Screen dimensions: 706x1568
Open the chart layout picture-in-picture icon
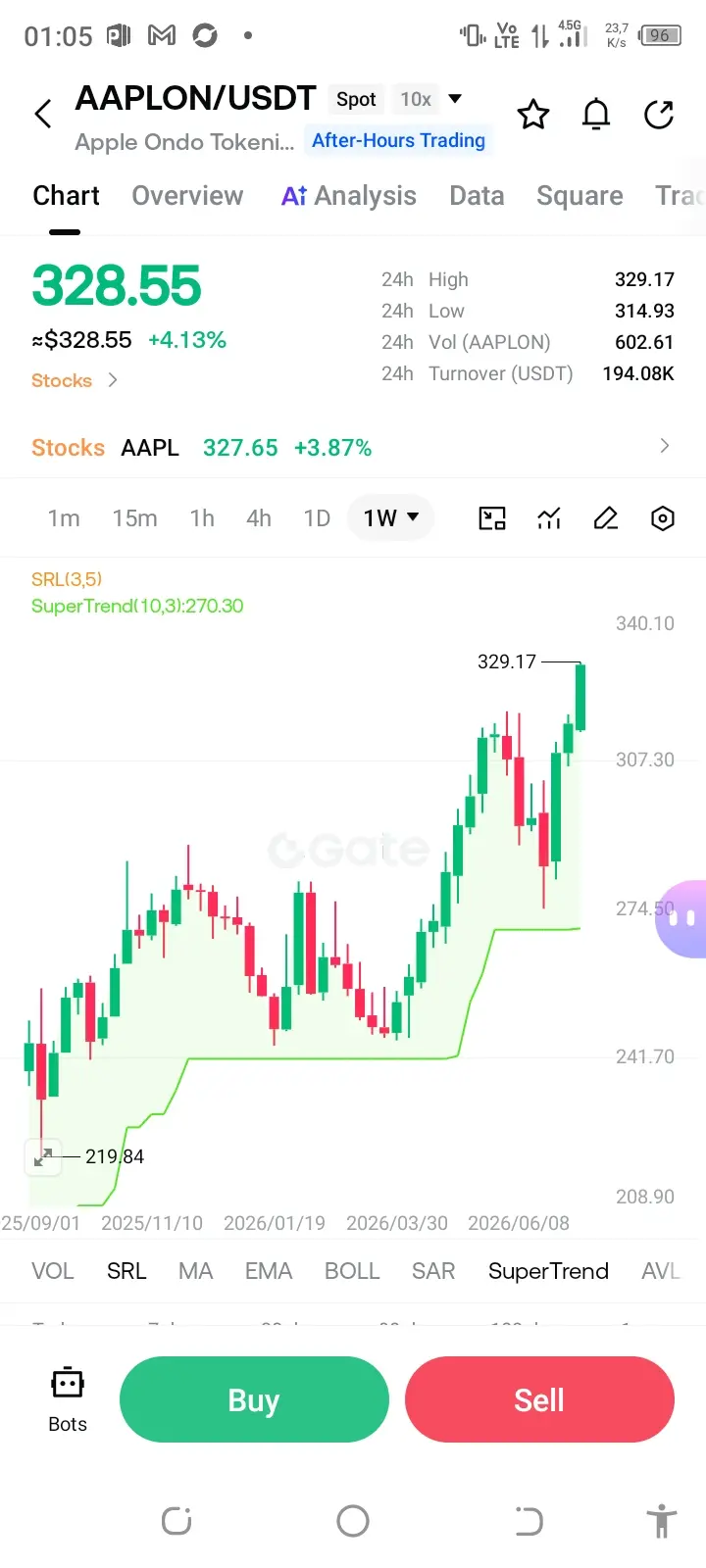click(x=492, y=518)
